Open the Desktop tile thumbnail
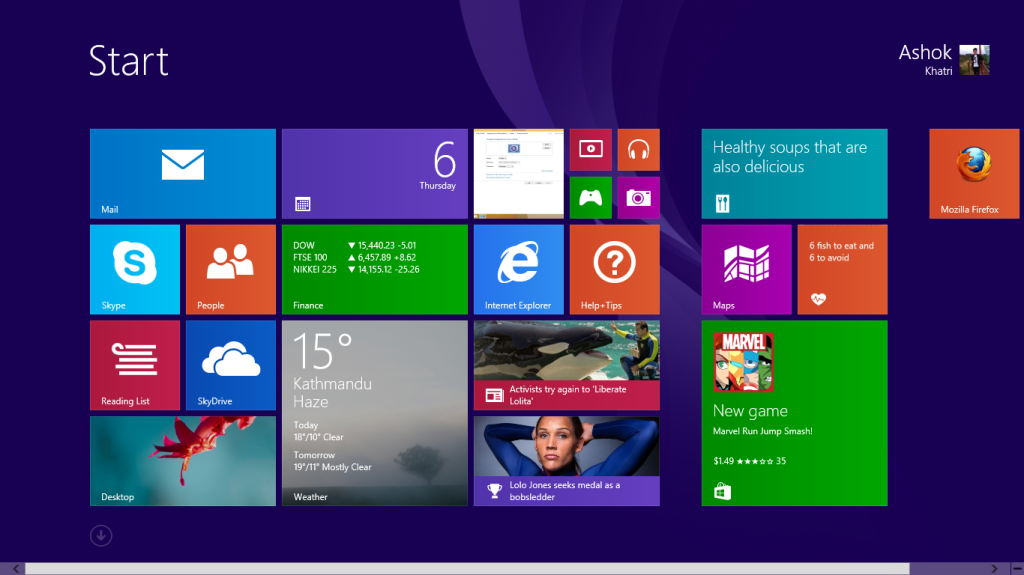The image size is (1024, 575). [x=182, y=461]
